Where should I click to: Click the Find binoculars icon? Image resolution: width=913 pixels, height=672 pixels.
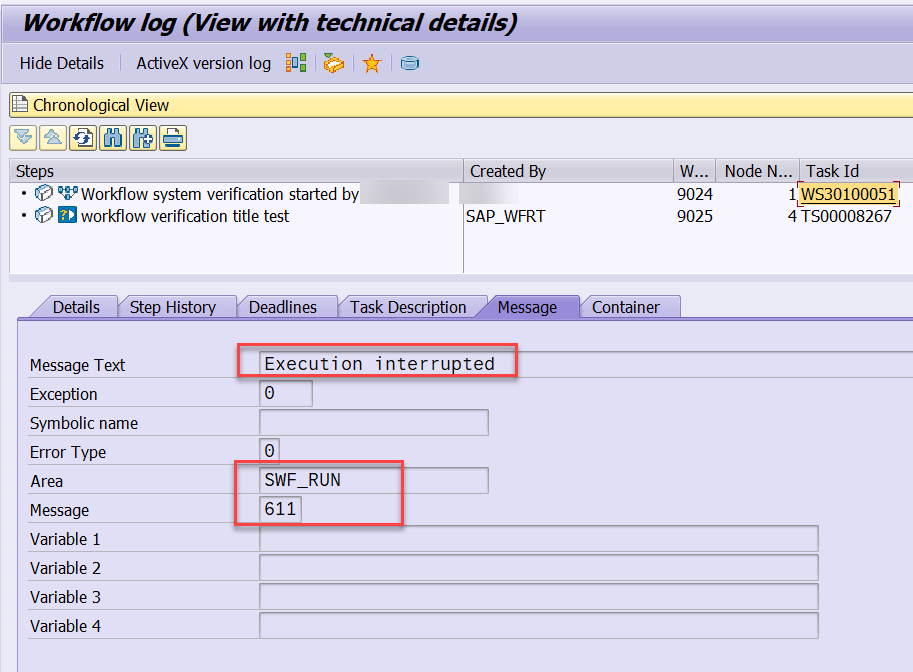(113, 138)
